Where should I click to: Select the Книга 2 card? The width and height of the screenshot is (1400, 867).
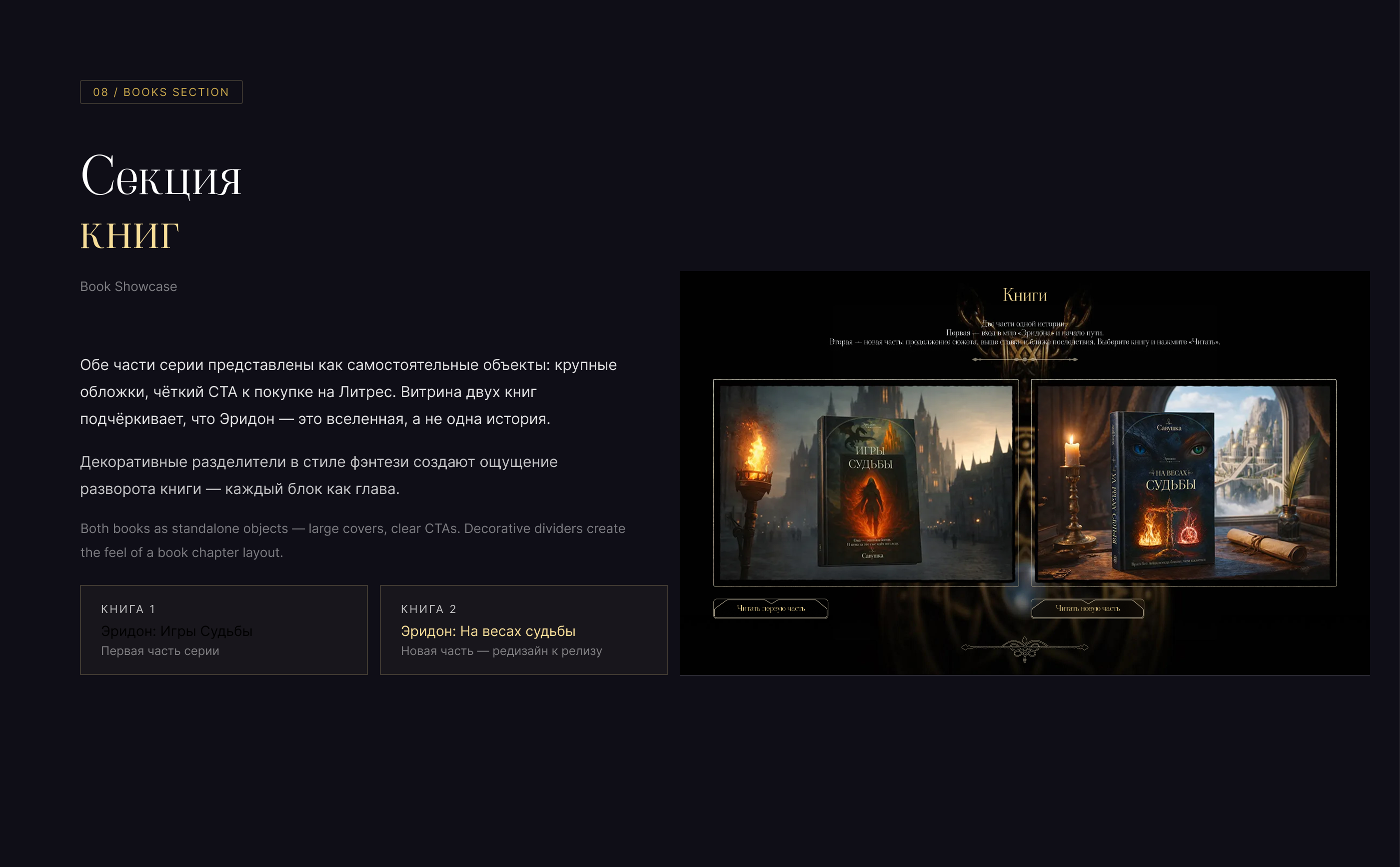pos(523,629)
